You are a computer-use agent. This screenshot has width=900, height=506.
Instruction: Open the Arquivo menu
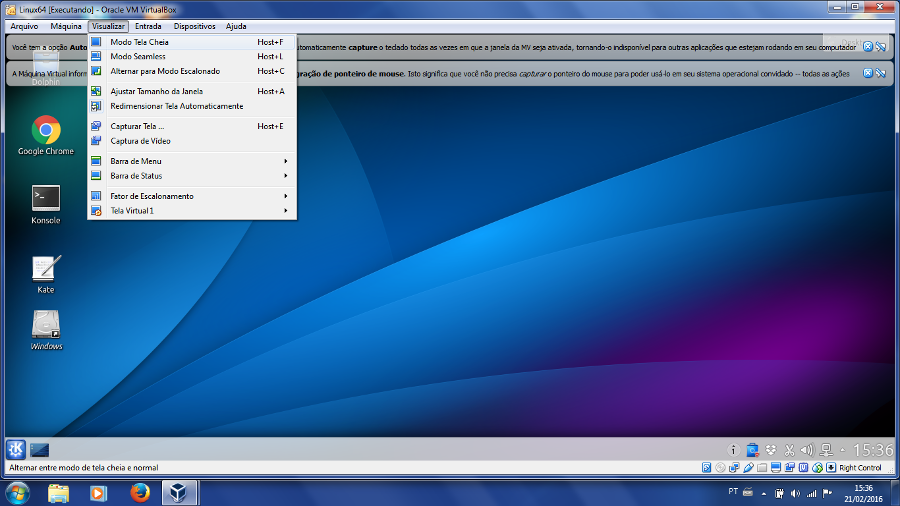pos(24,26)
